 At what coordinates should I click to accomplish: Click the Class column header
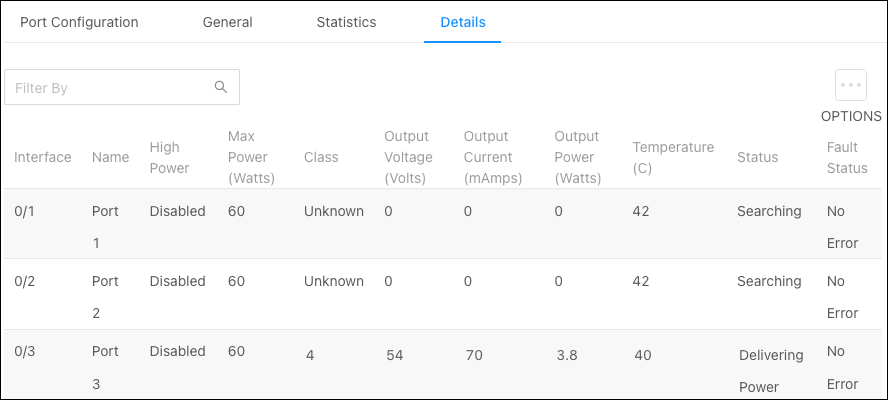(x=321, y=157)
